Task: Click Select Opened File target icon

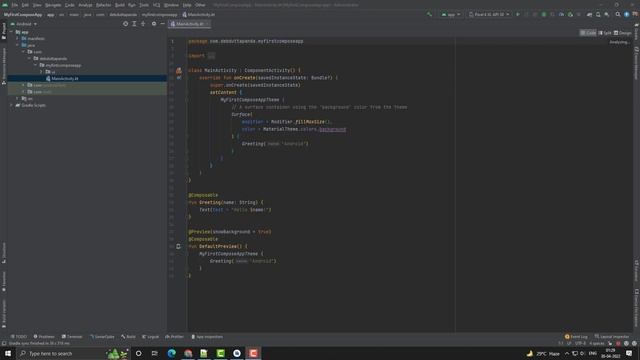Action: pos(125,24)
